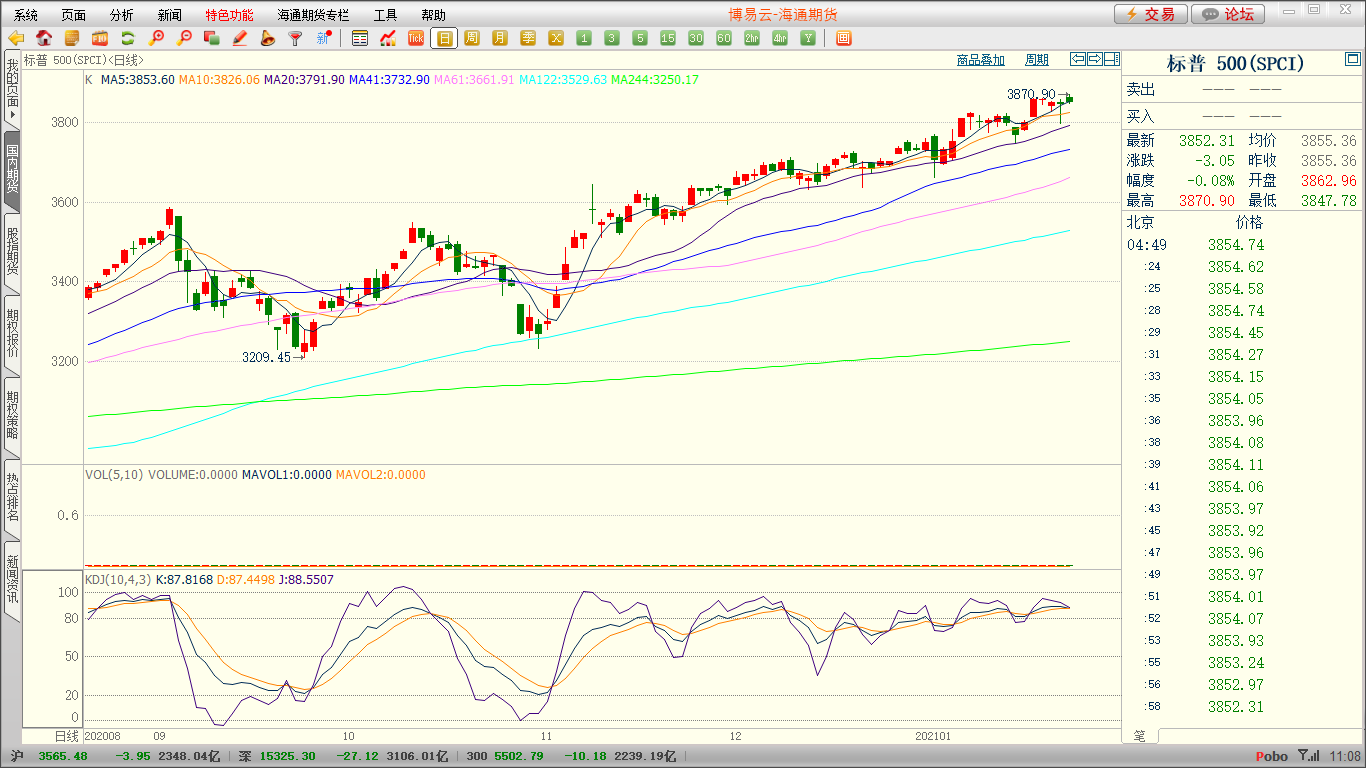Select the quarterly 季 period button
1366x768 pixels.
pyautogui.click(x=528, y=38)
